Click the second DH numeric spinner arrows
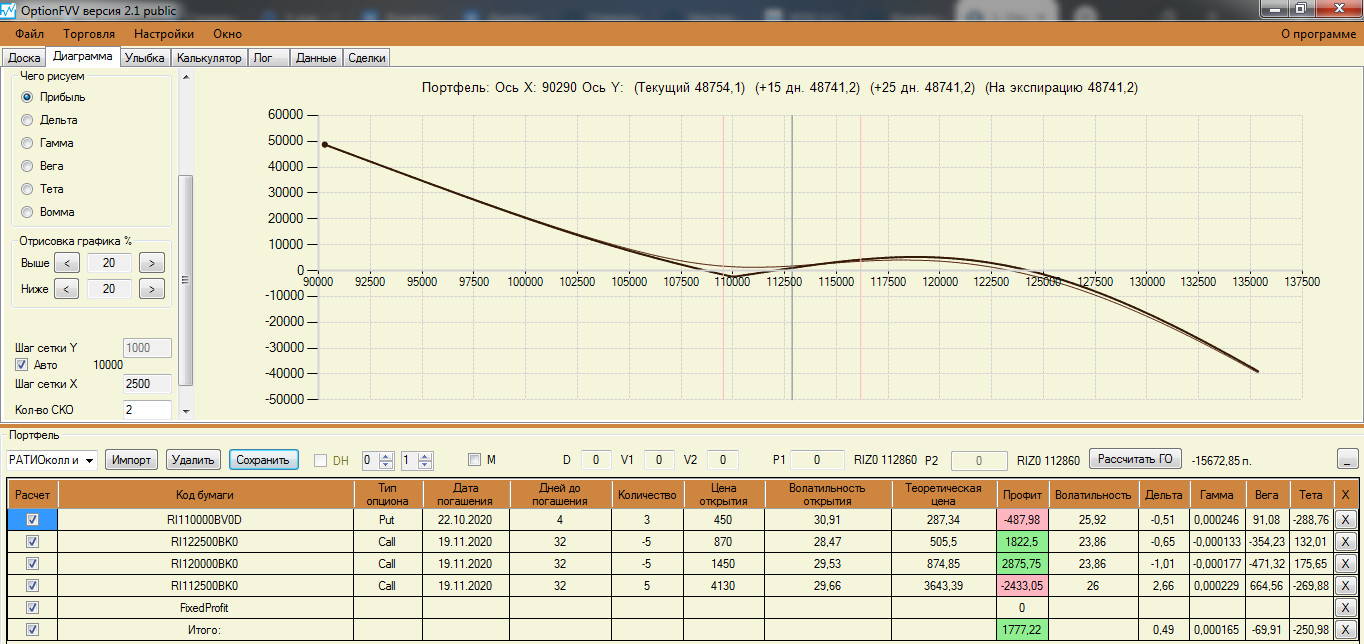 [426, 460]
